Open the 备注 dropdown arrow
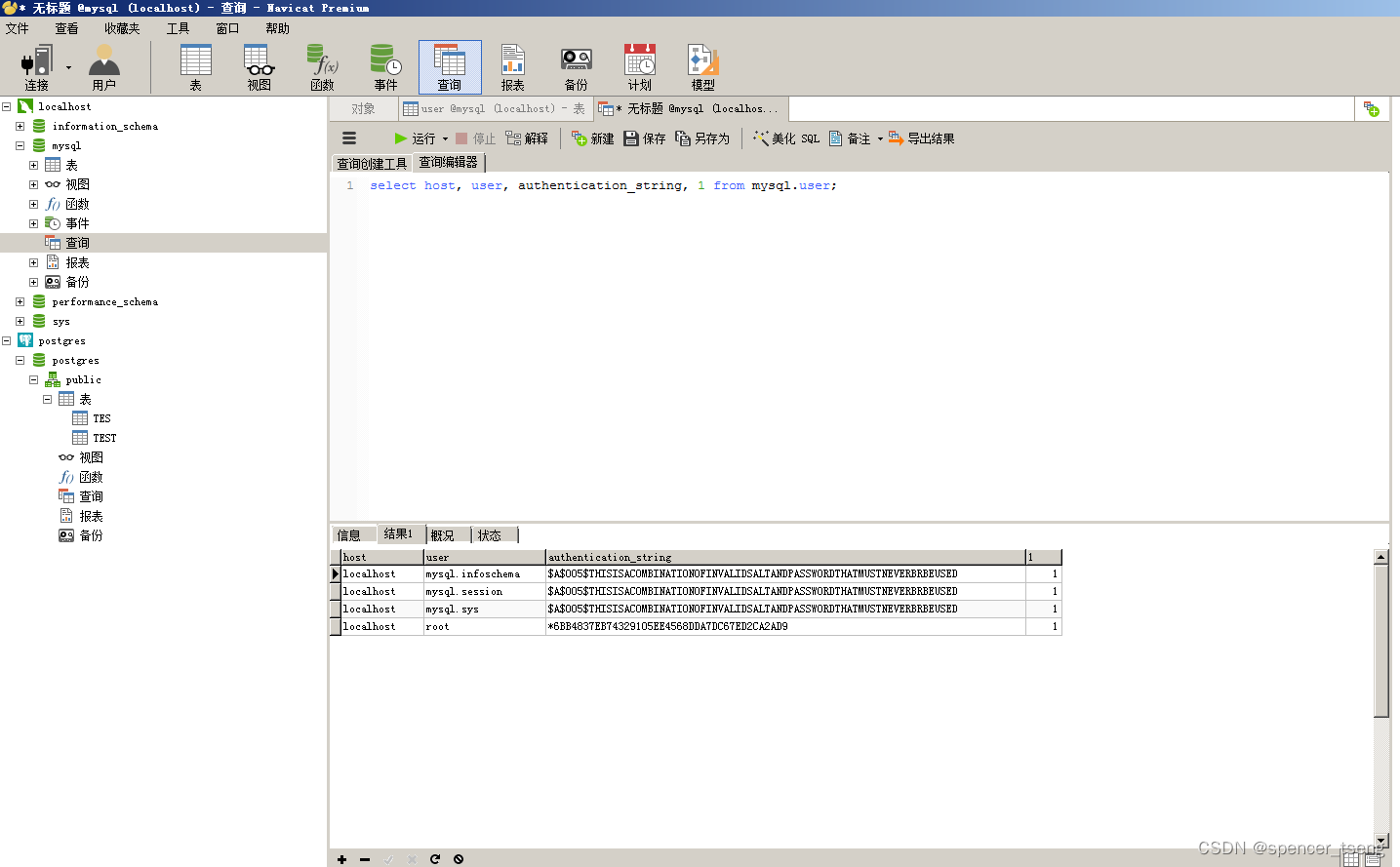1400x867 pixels. click(879, 138)
